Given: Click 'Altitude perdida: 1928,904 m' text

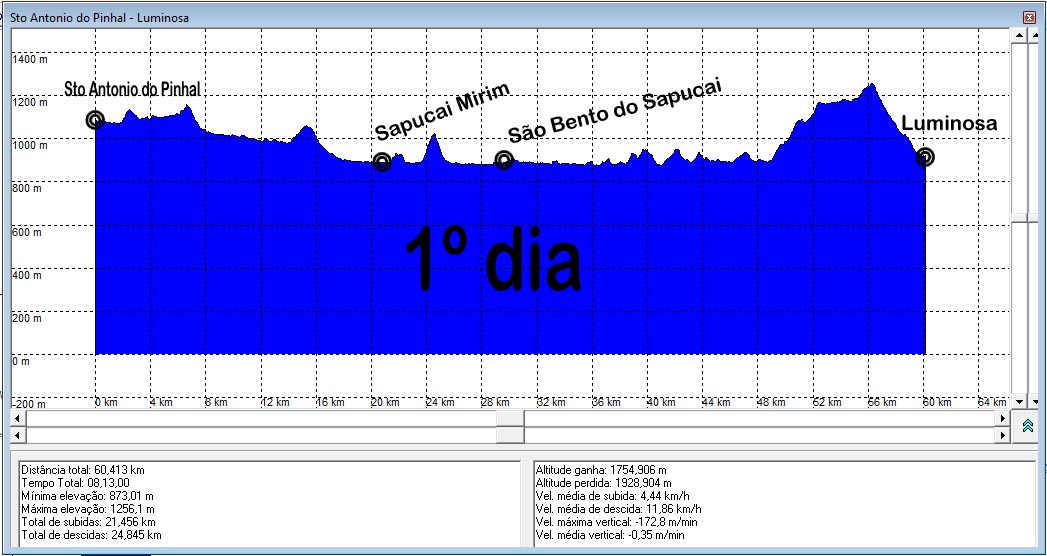Looking at the screenshot, I should tap(604, 483).
